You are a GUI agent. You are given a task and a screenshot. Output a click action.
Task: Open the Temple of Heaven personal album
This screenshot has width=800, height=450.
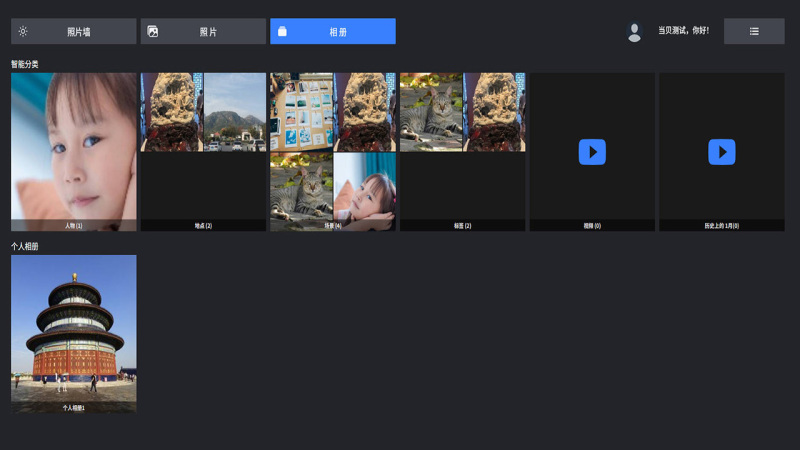74,328
